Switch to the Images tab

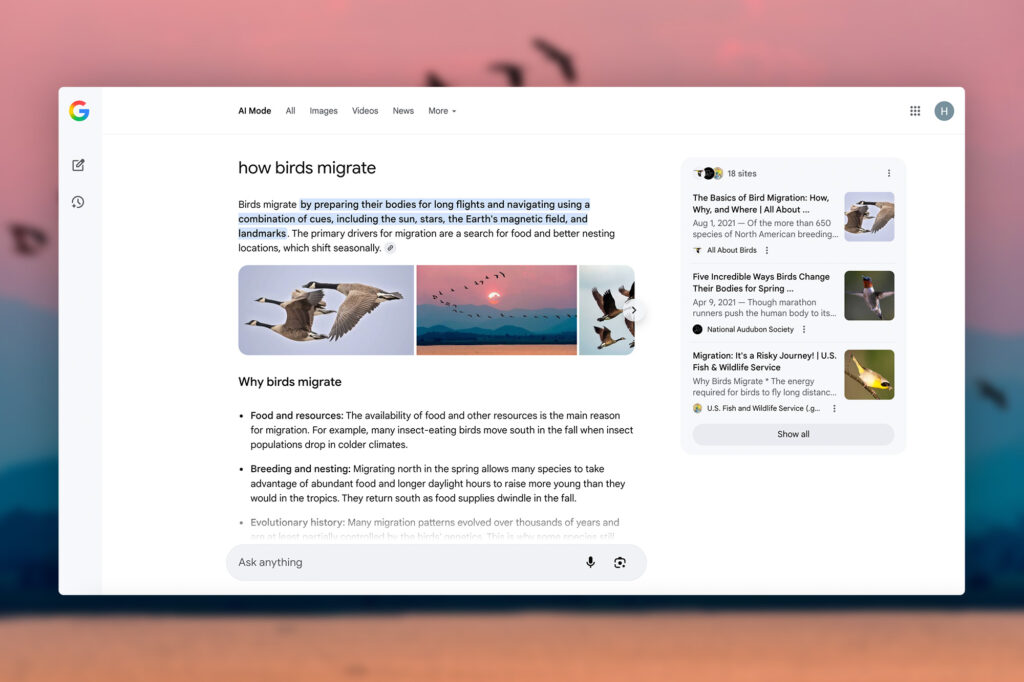(x=323, y=111)
